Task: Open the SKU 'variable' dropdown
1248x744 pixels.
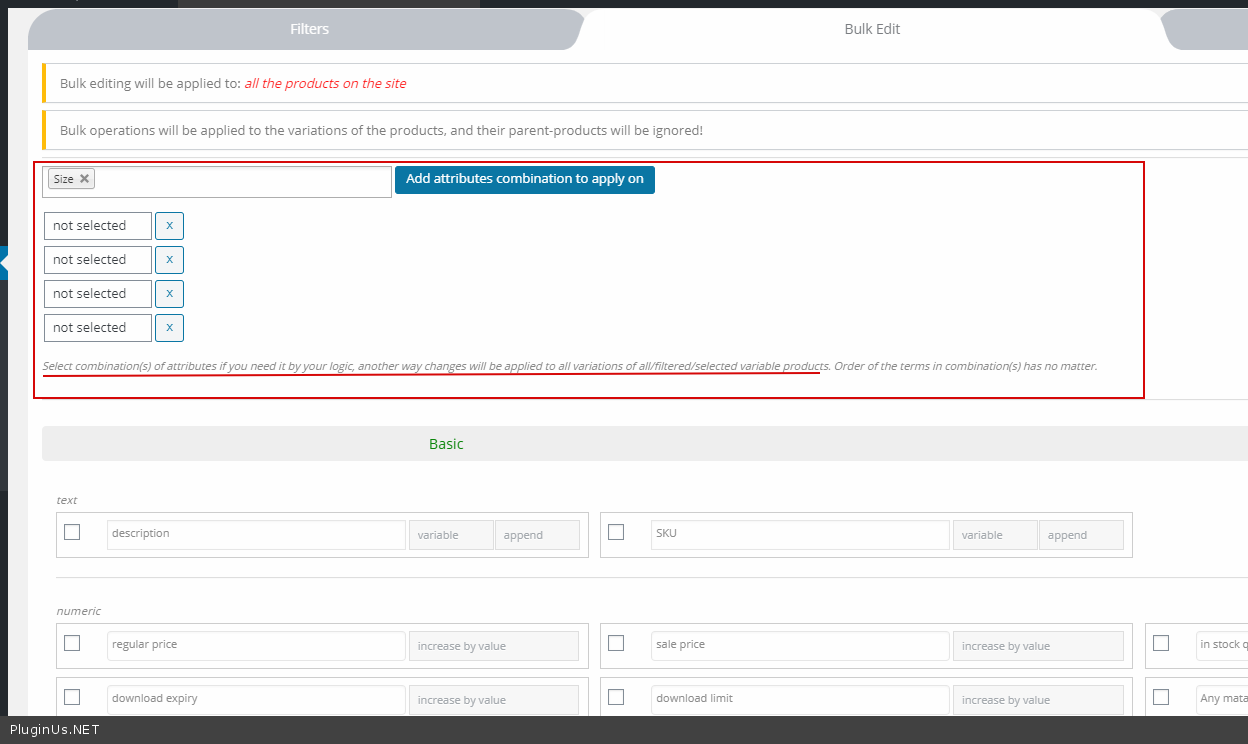Action: [x=994, y=535]
